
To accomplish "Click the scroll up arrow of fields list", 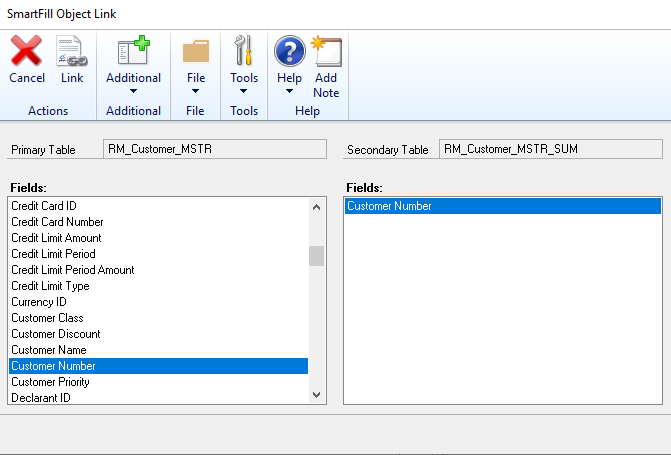I will pyautogui.click(x=317, y=207).
